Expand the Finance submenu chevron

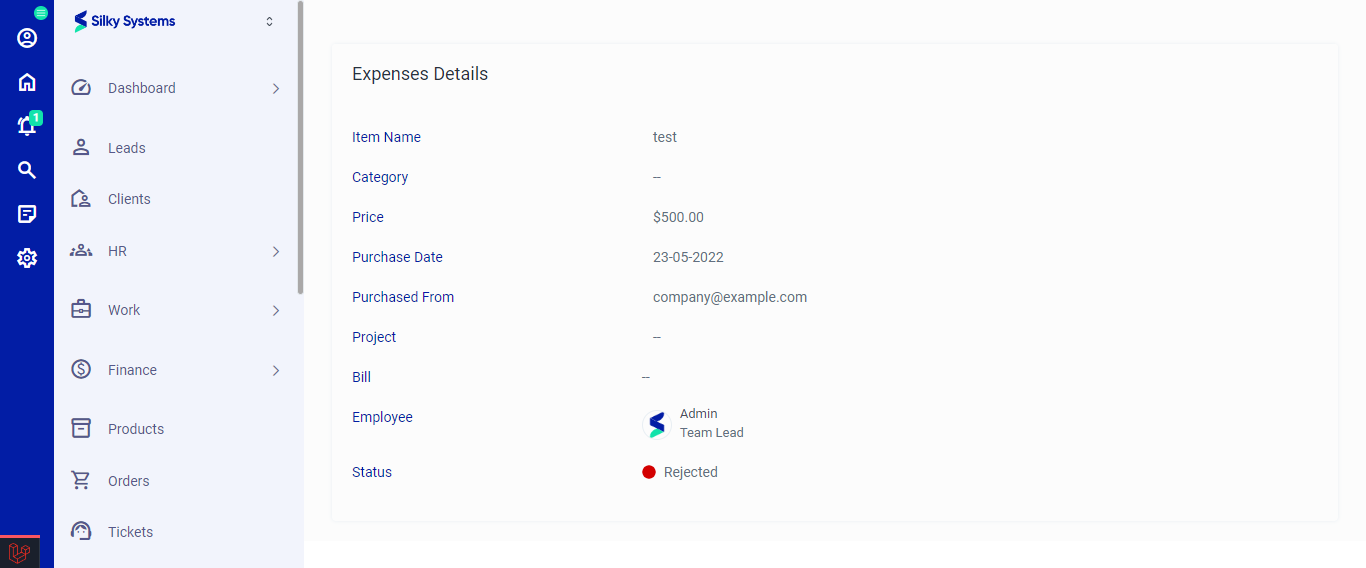click(x=276, y=370)
